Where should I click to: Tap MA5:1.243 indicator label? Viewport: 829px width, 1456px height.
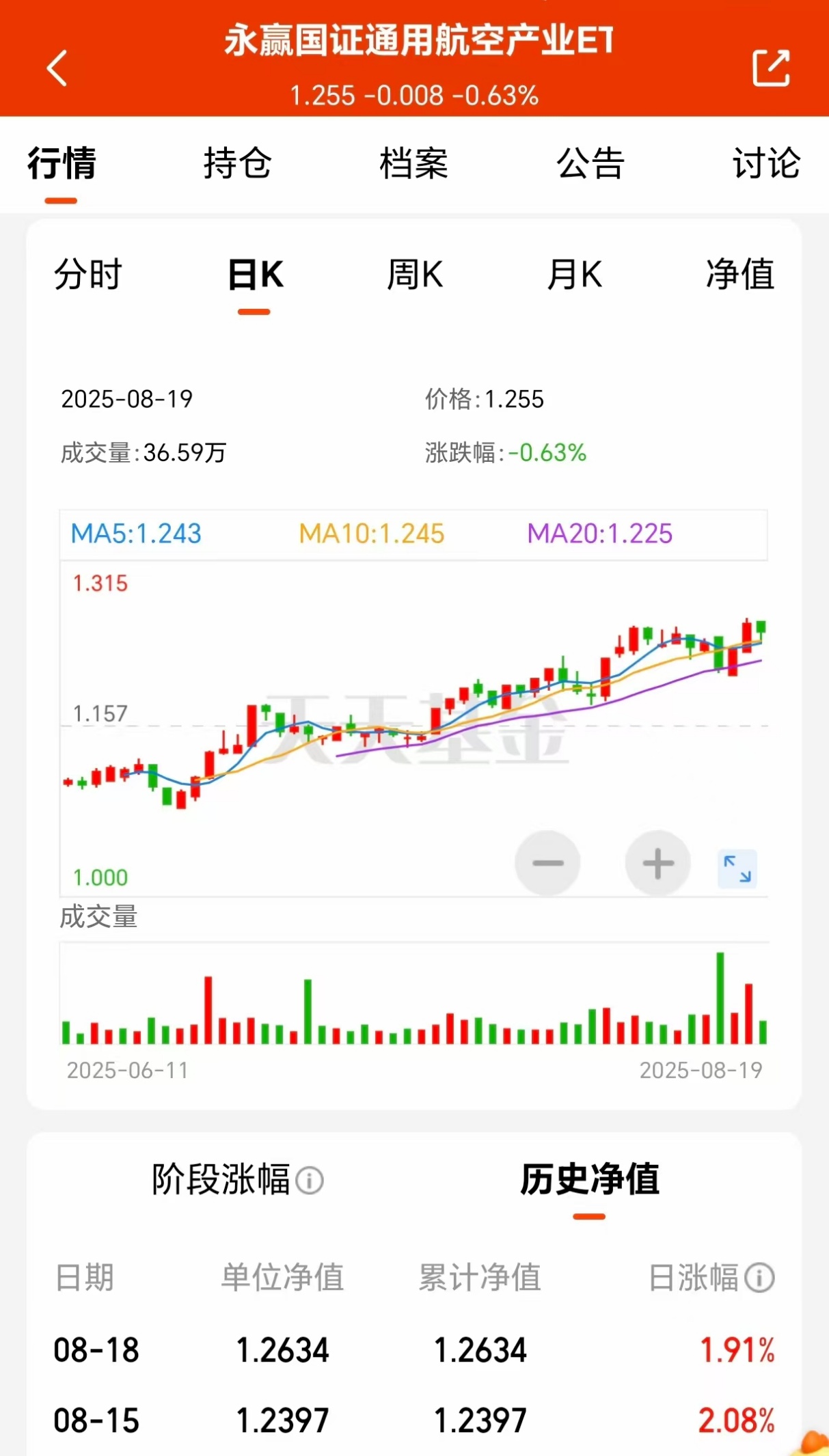pos(136,534)
